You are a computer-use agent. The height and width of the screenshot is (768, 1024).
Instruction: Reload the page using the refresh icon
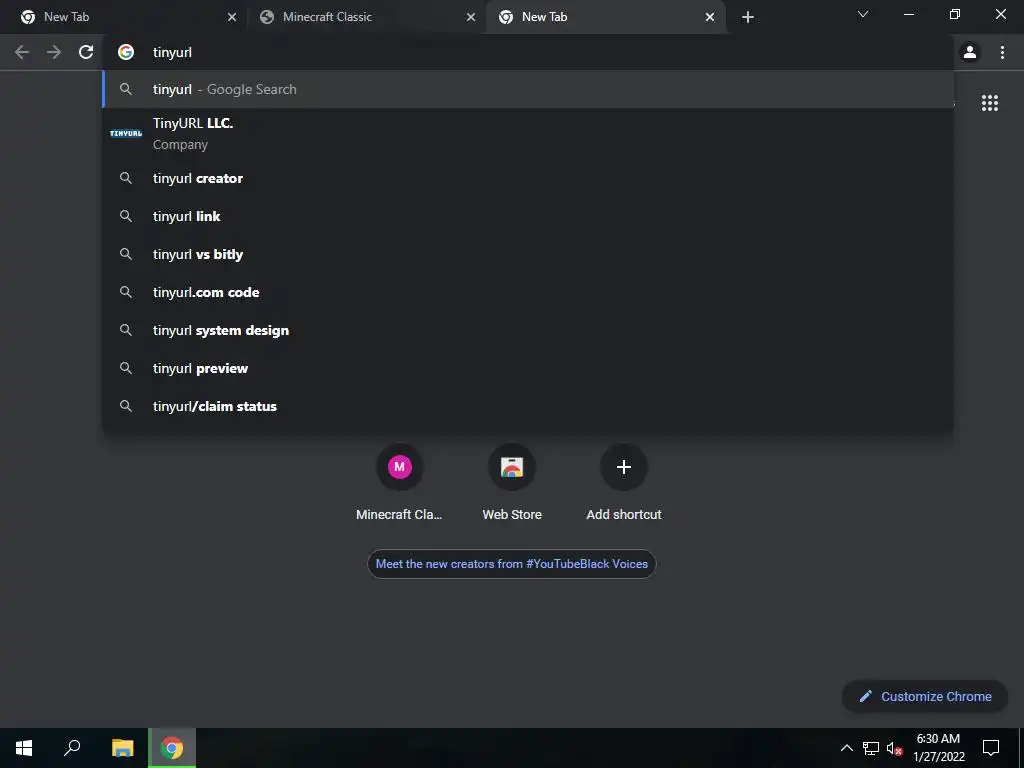(x=86, y=52)
